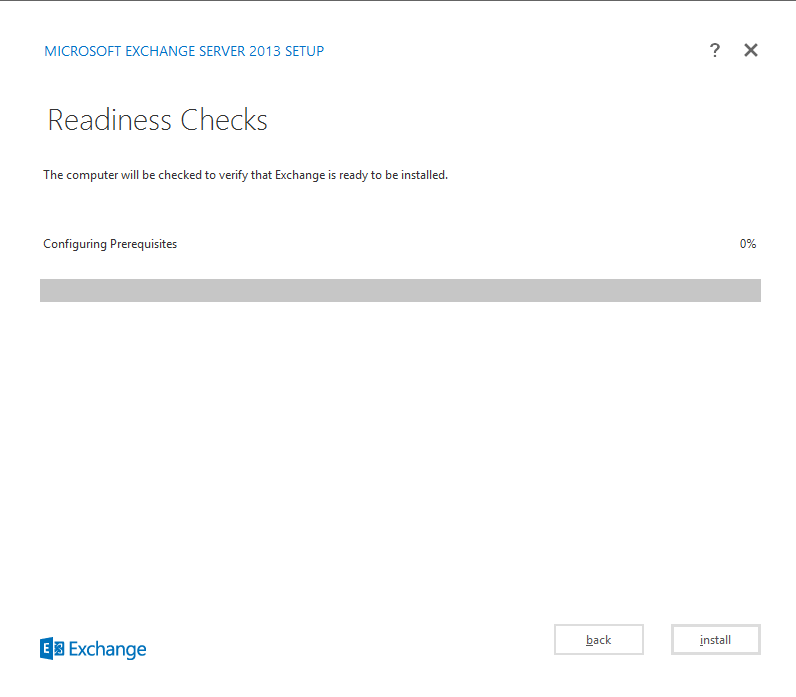The width and height of the screenshot is (796, 697).
Task: Open setup help via question mark icon
Action: pos(714,50)
